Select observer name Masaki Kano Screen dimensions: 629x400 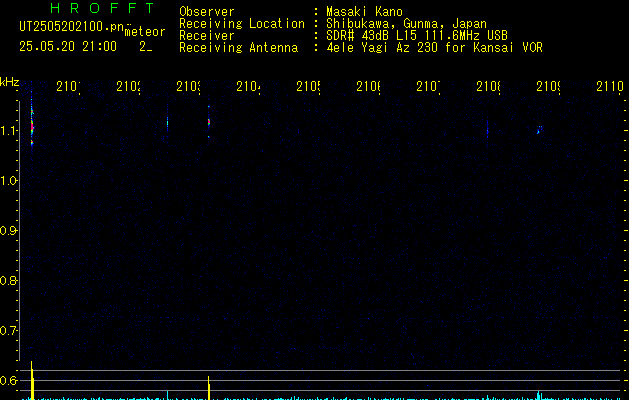[x=364, y=11]
